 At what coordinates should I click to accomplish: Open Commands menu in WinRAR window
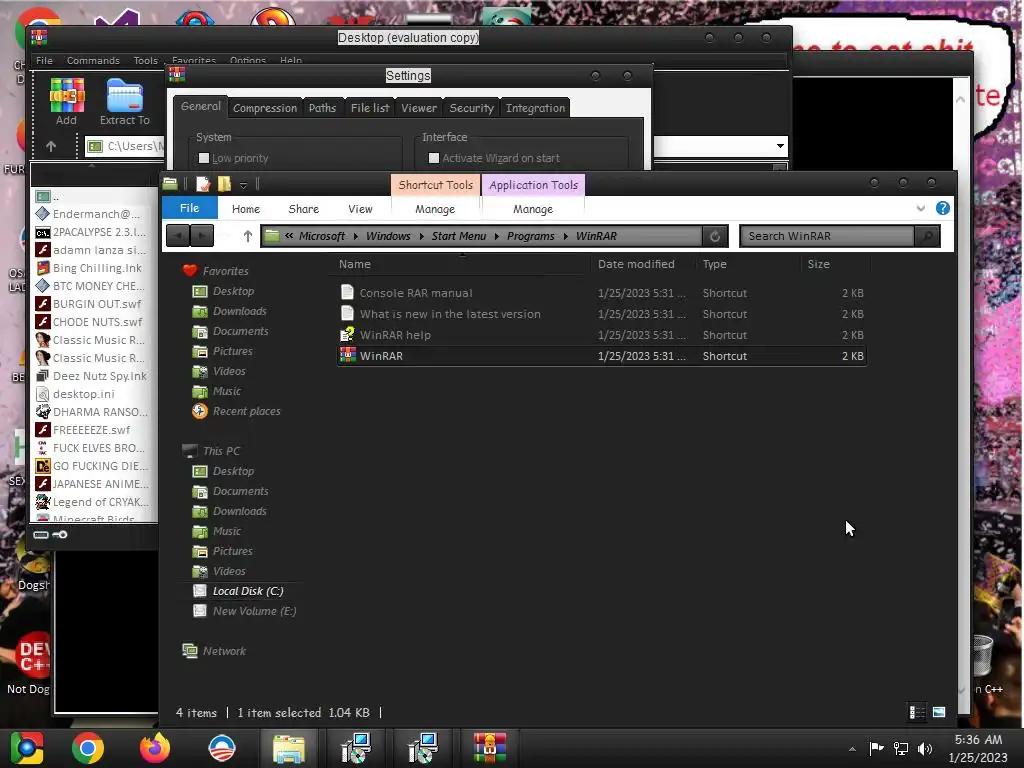(93, 60)
